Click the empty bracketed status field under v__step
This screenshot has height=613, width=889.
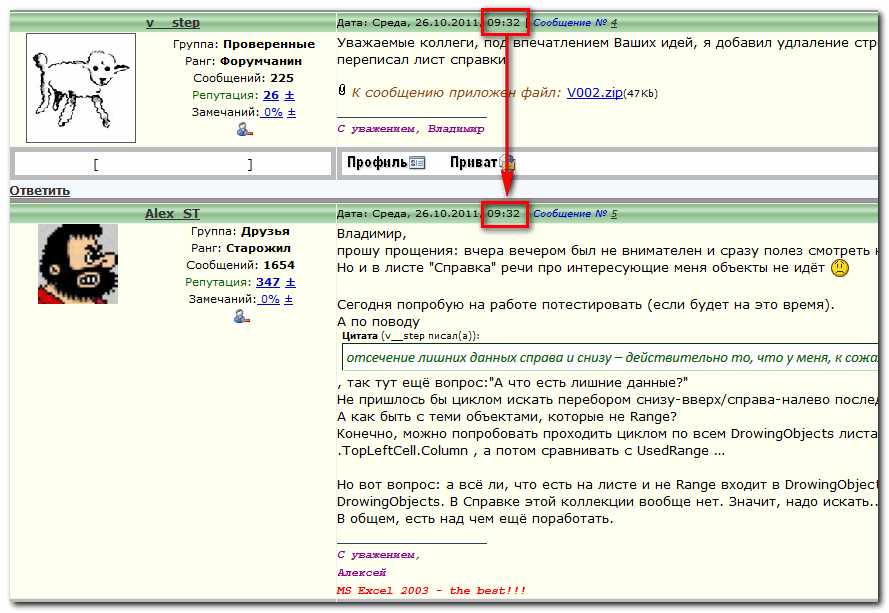click(173, 164)
